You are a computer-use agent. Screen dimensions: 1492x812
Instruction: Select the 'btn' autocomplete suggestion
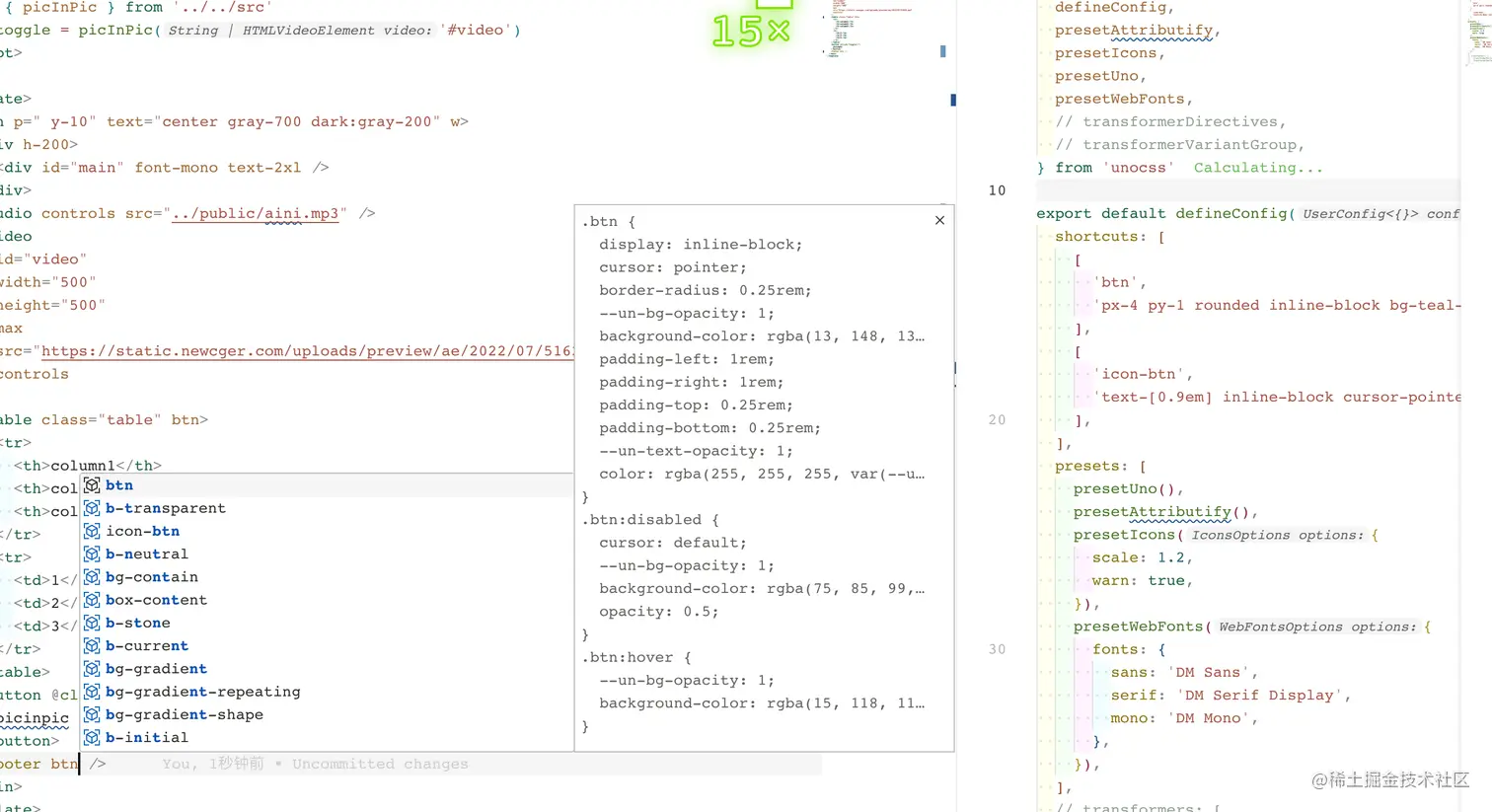327,485
